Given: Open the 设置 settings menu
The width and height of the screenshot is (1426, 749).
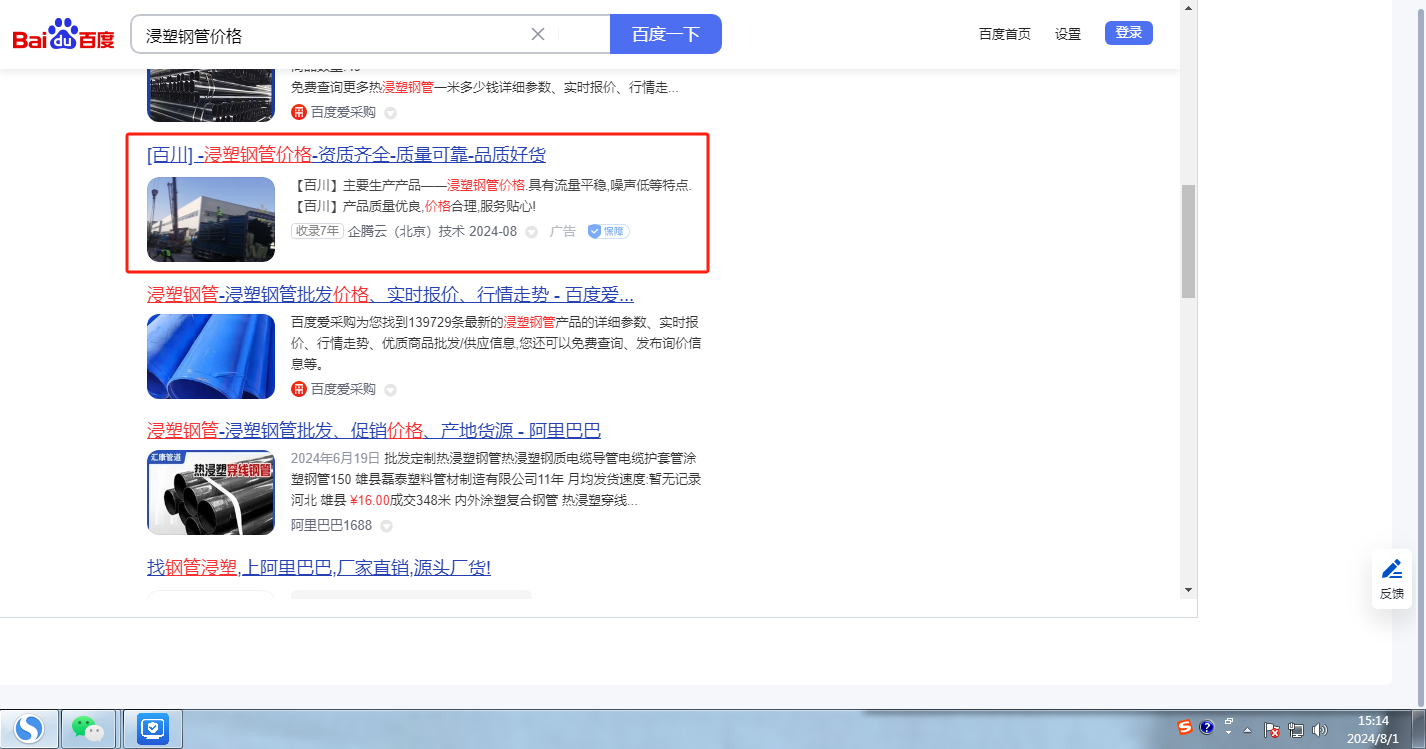Looking at the screenshot, I should (x=1067, y=34).
